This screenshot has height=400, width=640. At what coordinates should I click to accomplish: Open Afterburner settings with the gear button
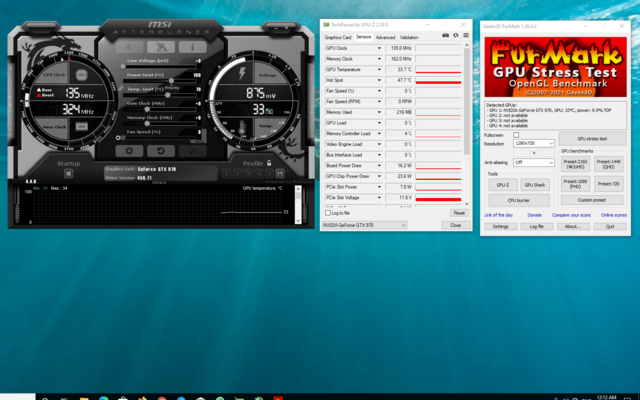[x=129, y=151]
